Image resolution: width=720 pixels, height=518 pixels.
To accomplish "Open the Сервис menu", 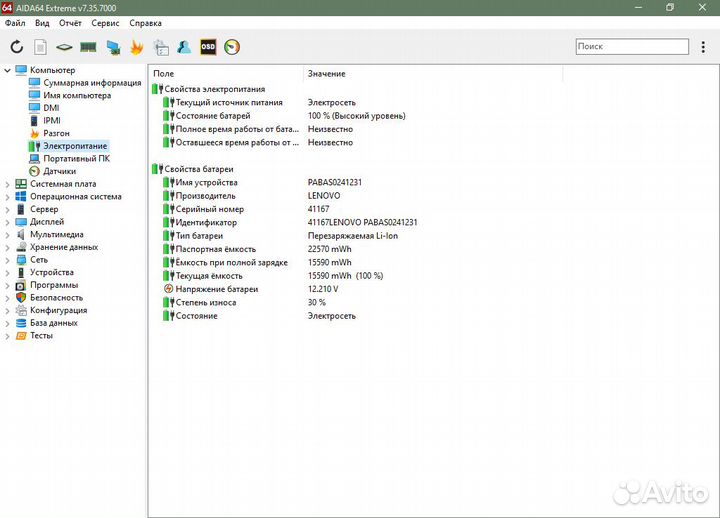I will pos(105,23).
